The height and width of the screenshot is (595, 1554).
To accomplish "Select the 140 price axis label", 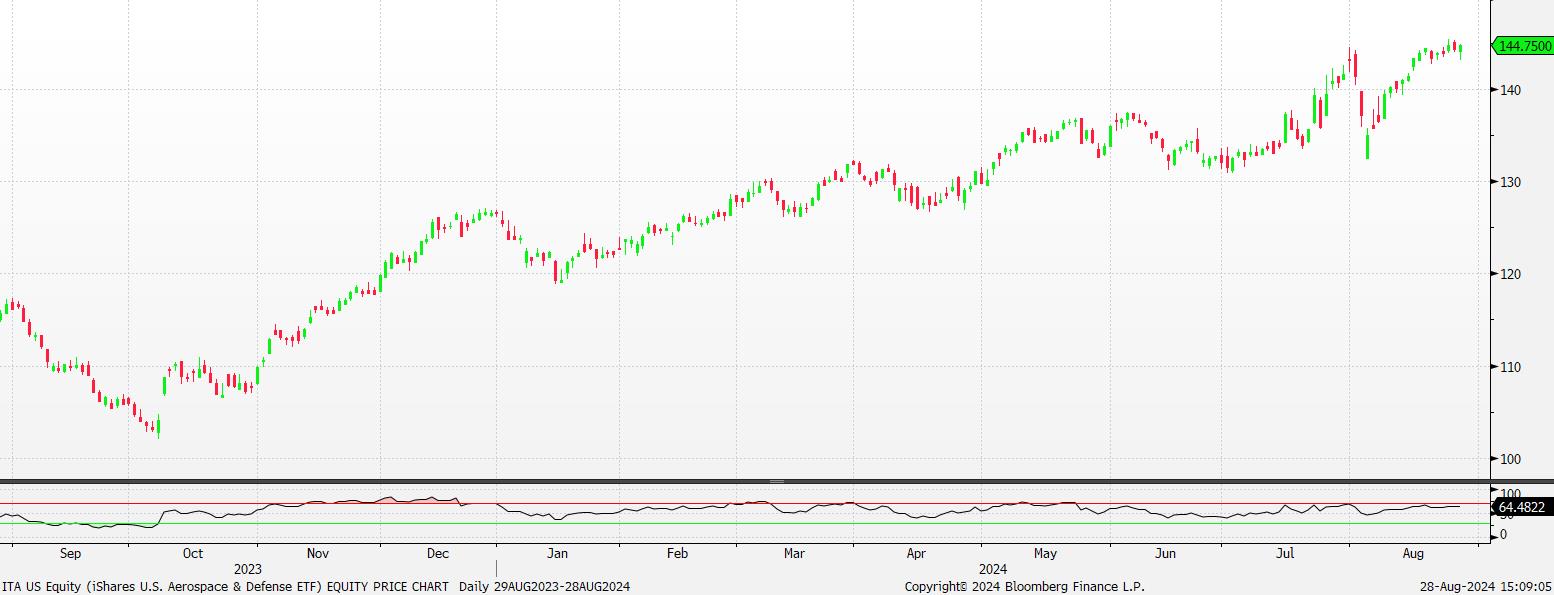I will 1509,90.
